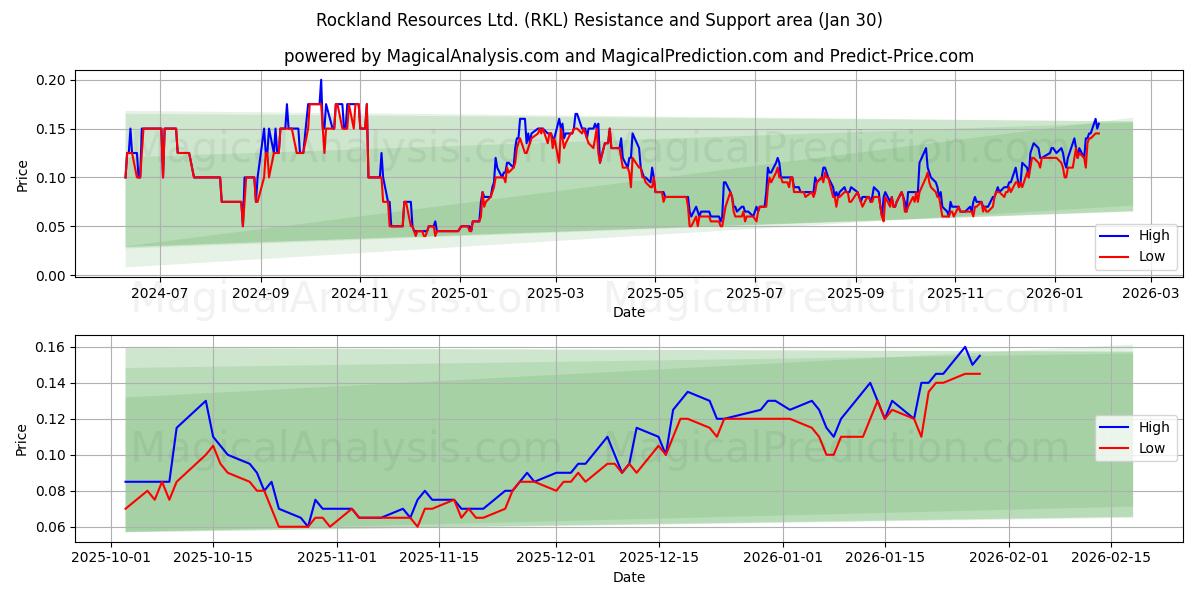Click the '0.20' y-axis tick label
Screen dimensions: 1200x600
51,80
